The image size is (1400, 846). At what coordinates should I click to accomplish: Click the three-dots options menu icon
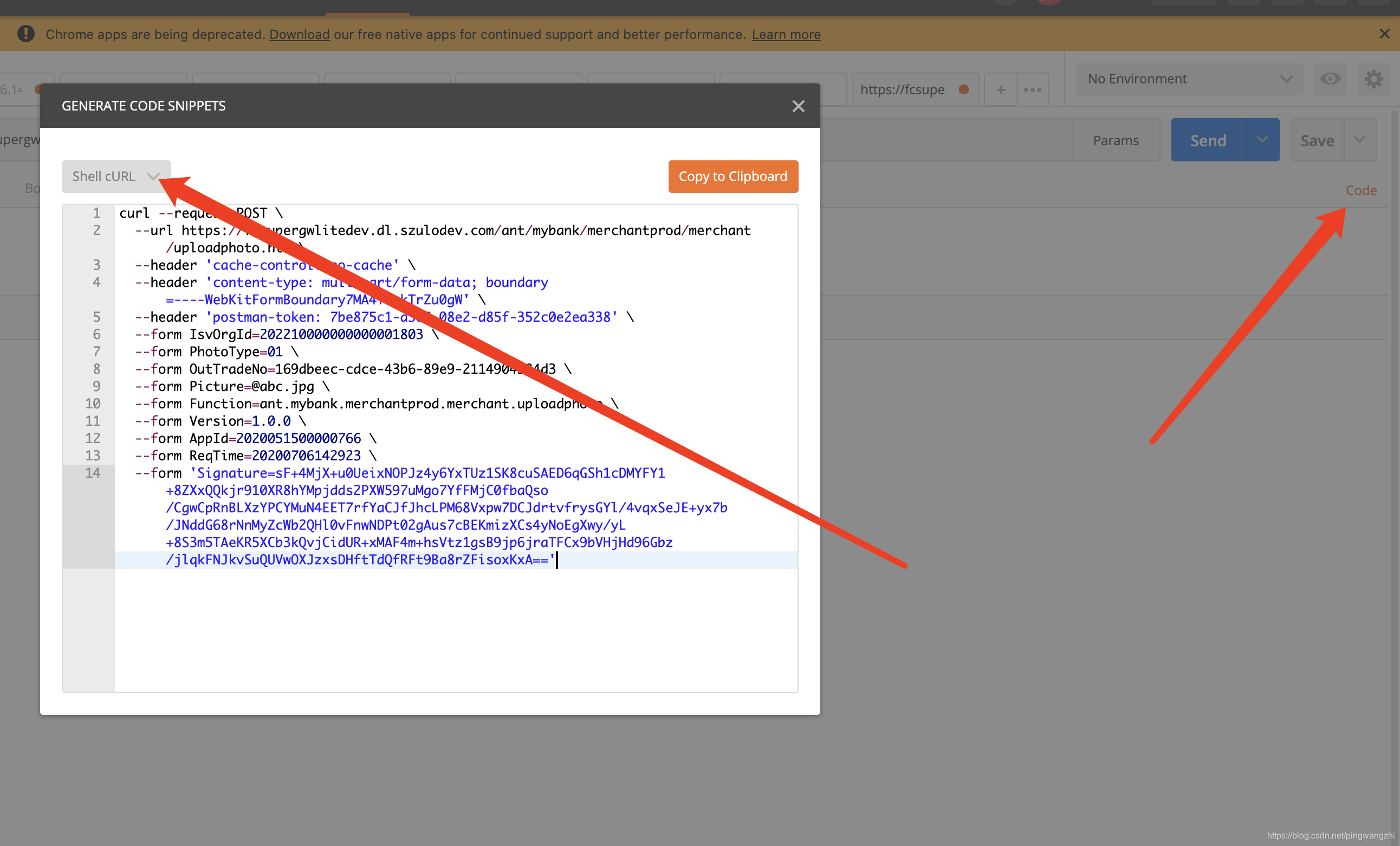point(1033,88)
